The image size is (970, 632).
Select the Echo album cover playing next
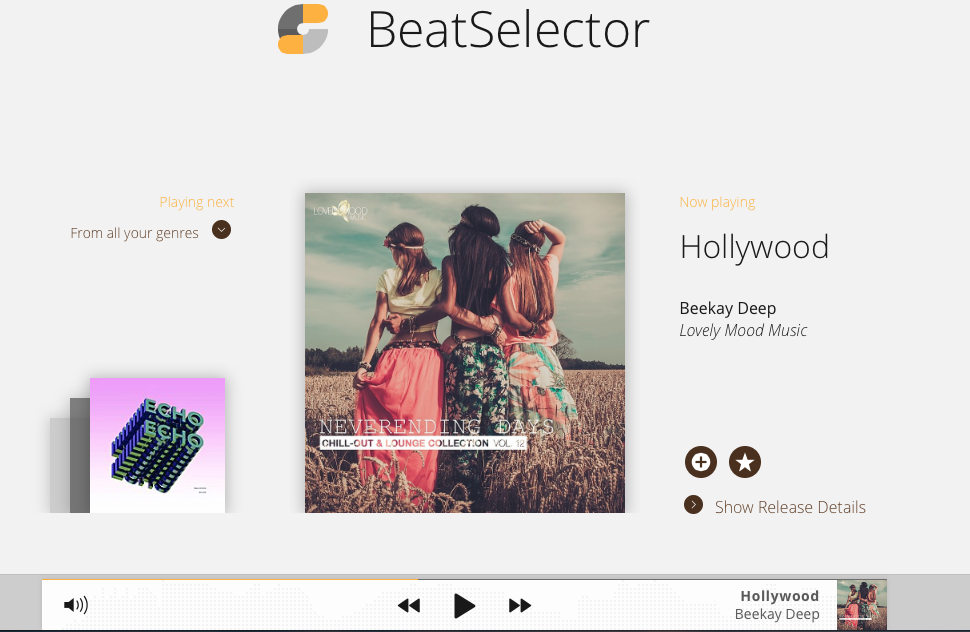157,445
